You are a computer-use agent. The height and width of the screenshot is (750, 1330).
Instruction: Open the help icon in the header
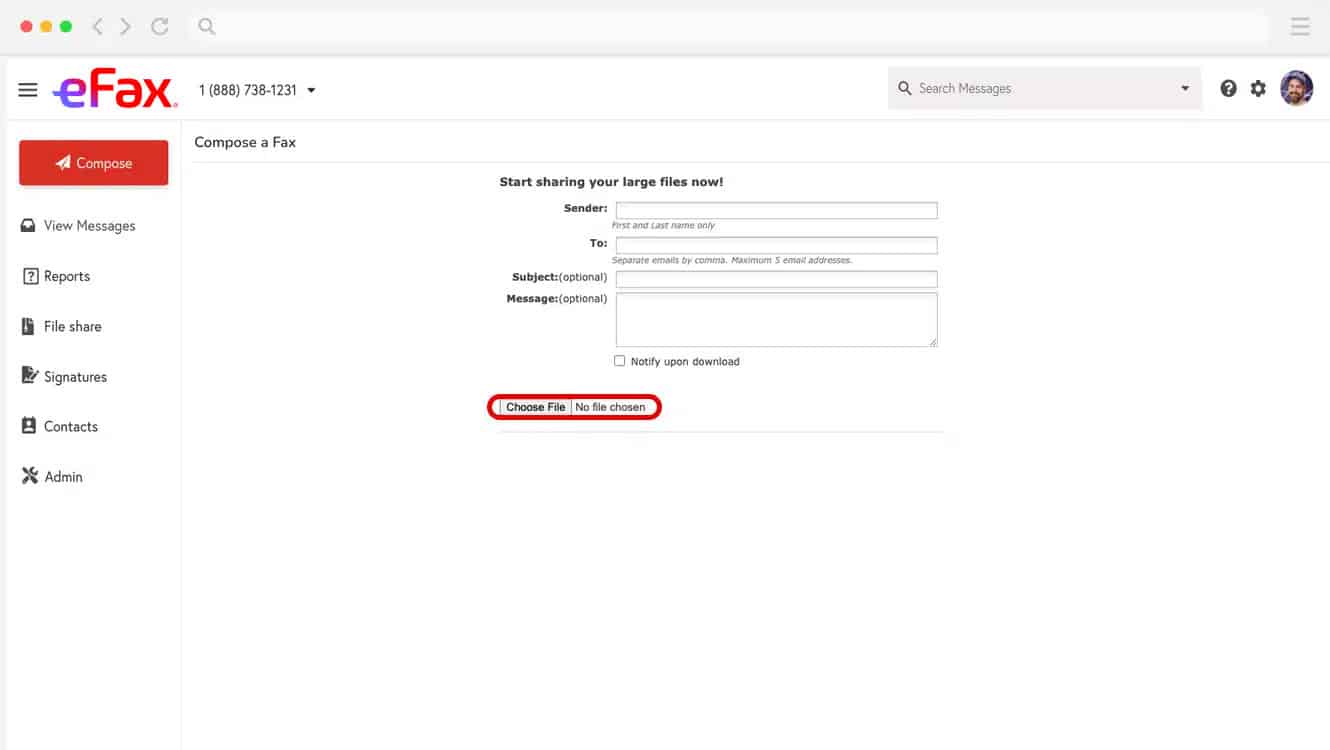point(1229,88)
